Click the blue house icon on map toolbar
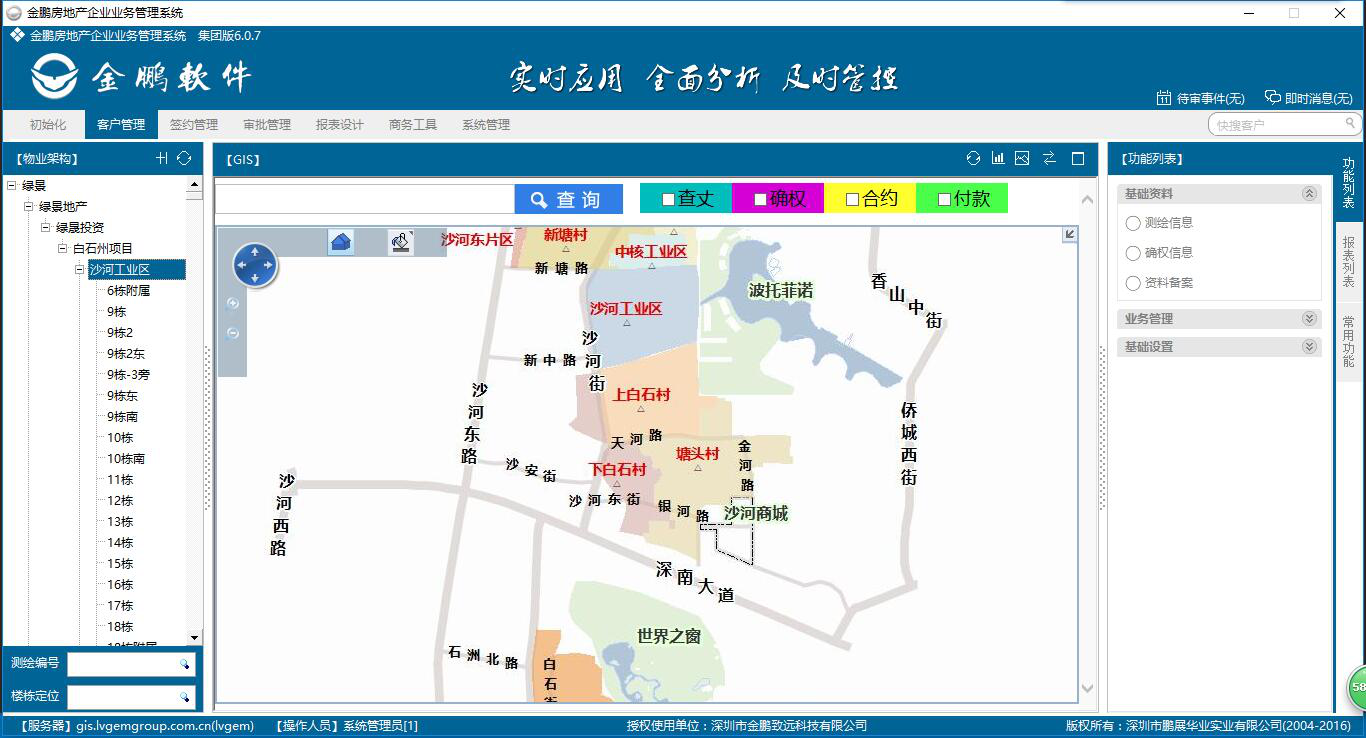1366x738 pixels. [341, 242]
